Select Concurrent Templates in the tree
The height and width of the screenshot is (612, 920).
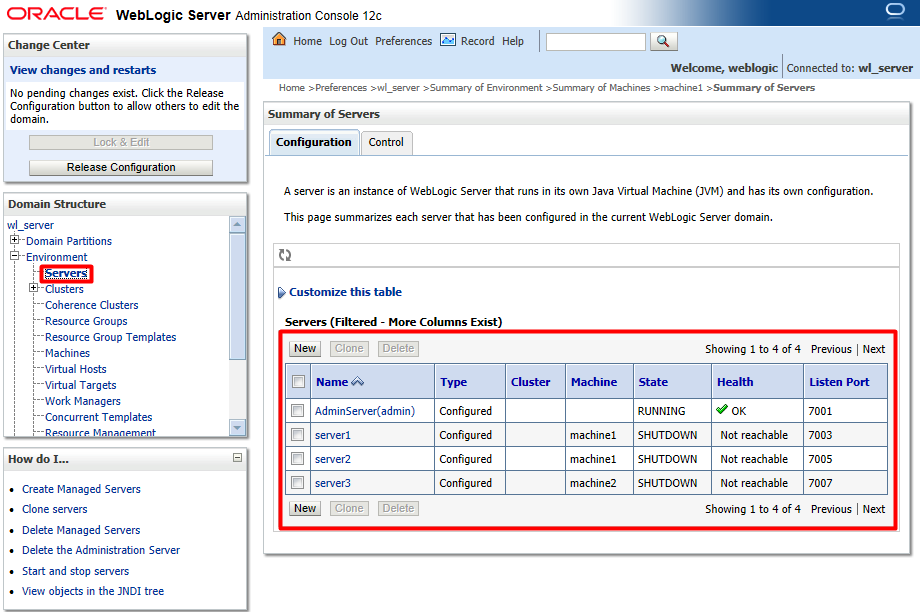(99, 417)
